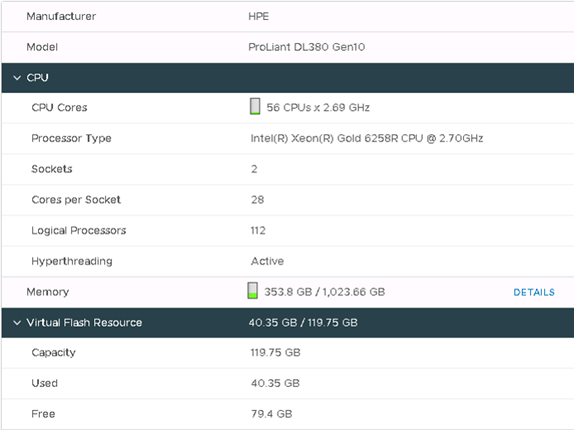
Task: Click the Manufacturer row label
Action: click(61, 16)
